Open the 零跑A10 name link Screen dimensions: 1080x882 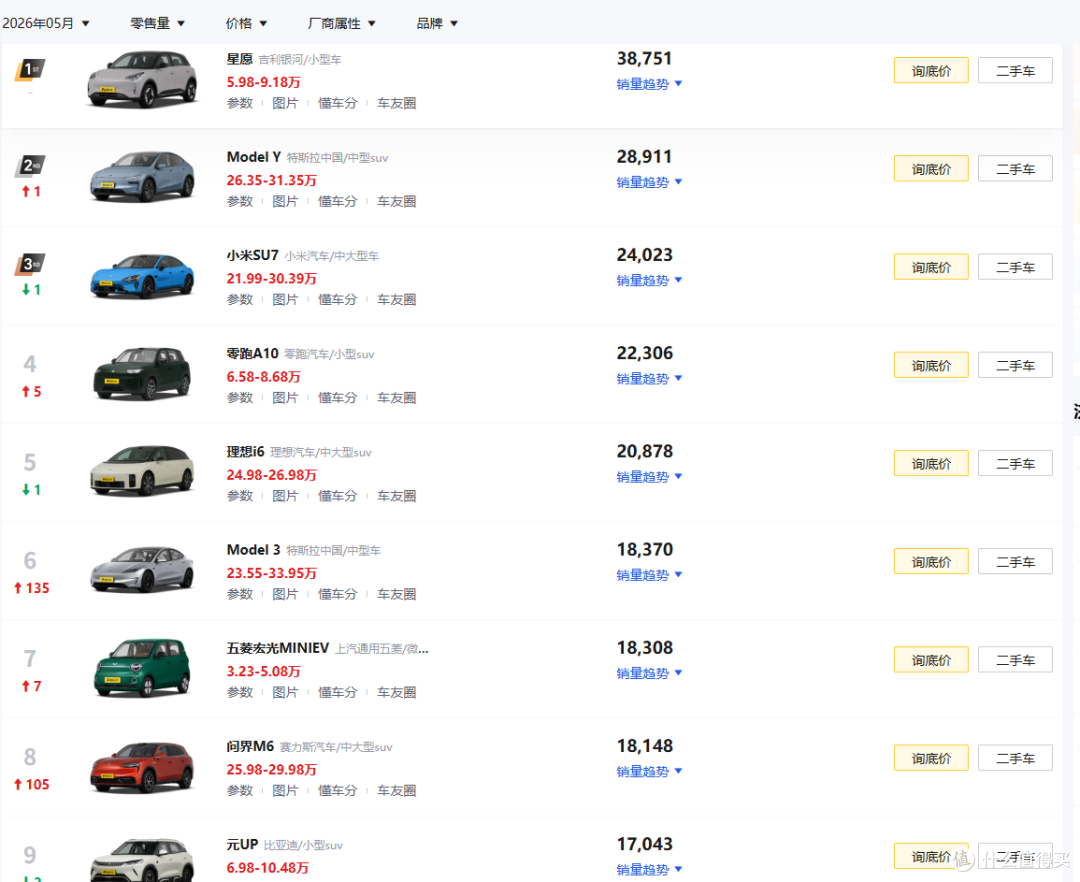tap(252, 353)
